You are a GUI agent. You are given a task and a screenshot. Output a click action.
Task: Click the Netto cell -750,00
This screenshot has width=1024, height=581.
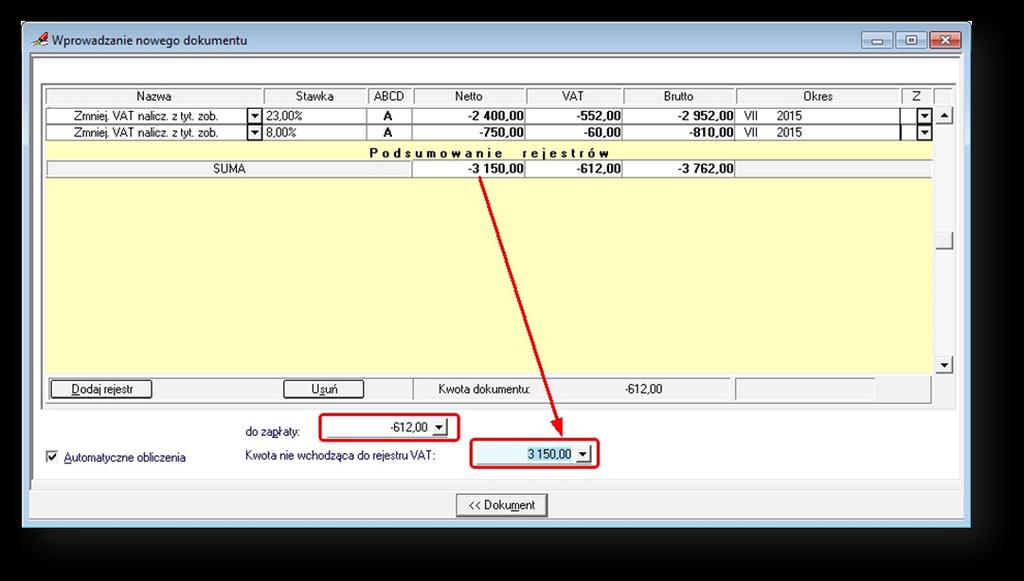point(468,133)
